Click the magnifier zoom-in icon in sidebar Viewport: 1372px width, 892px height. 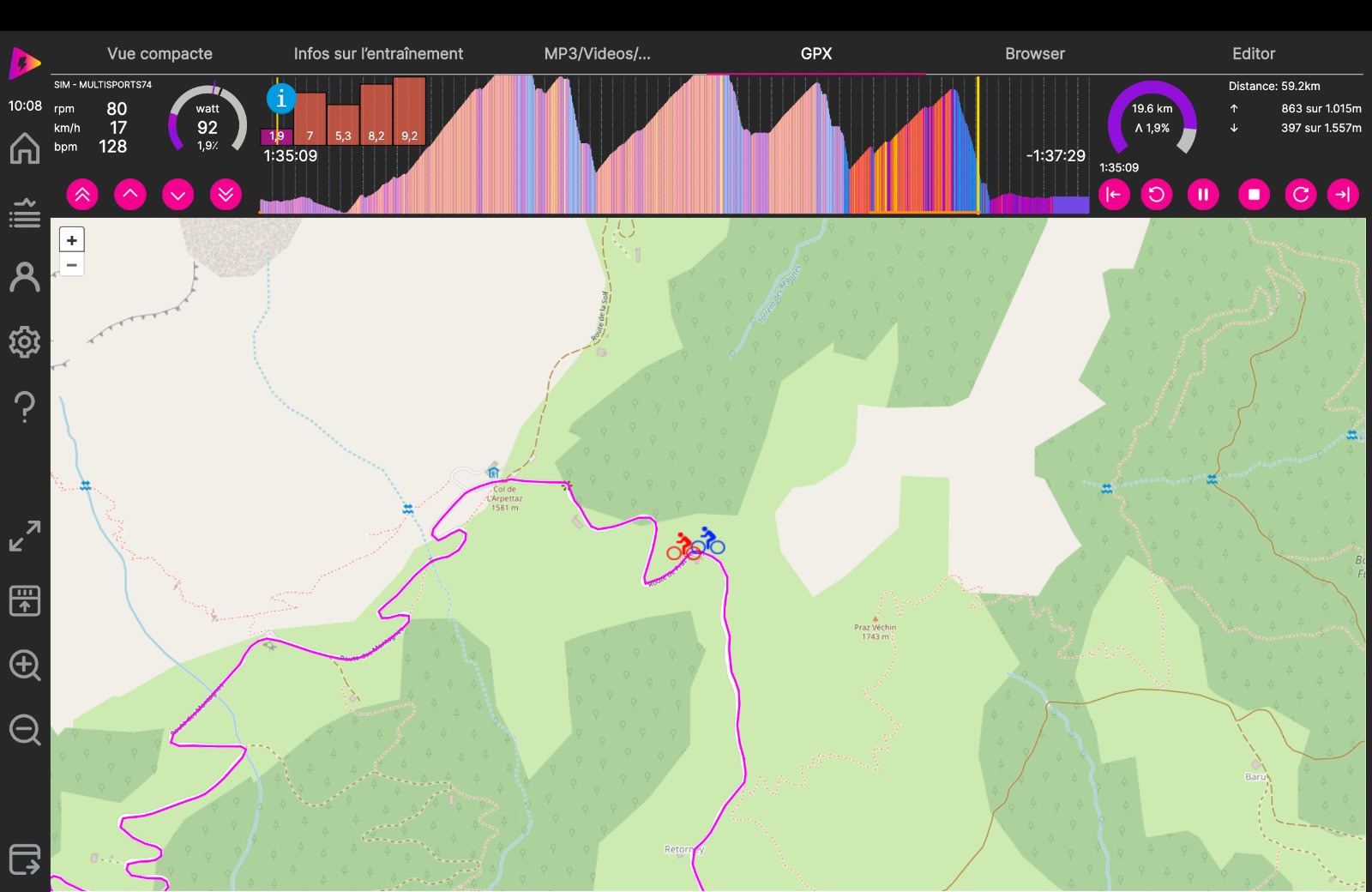coord(24,665)
